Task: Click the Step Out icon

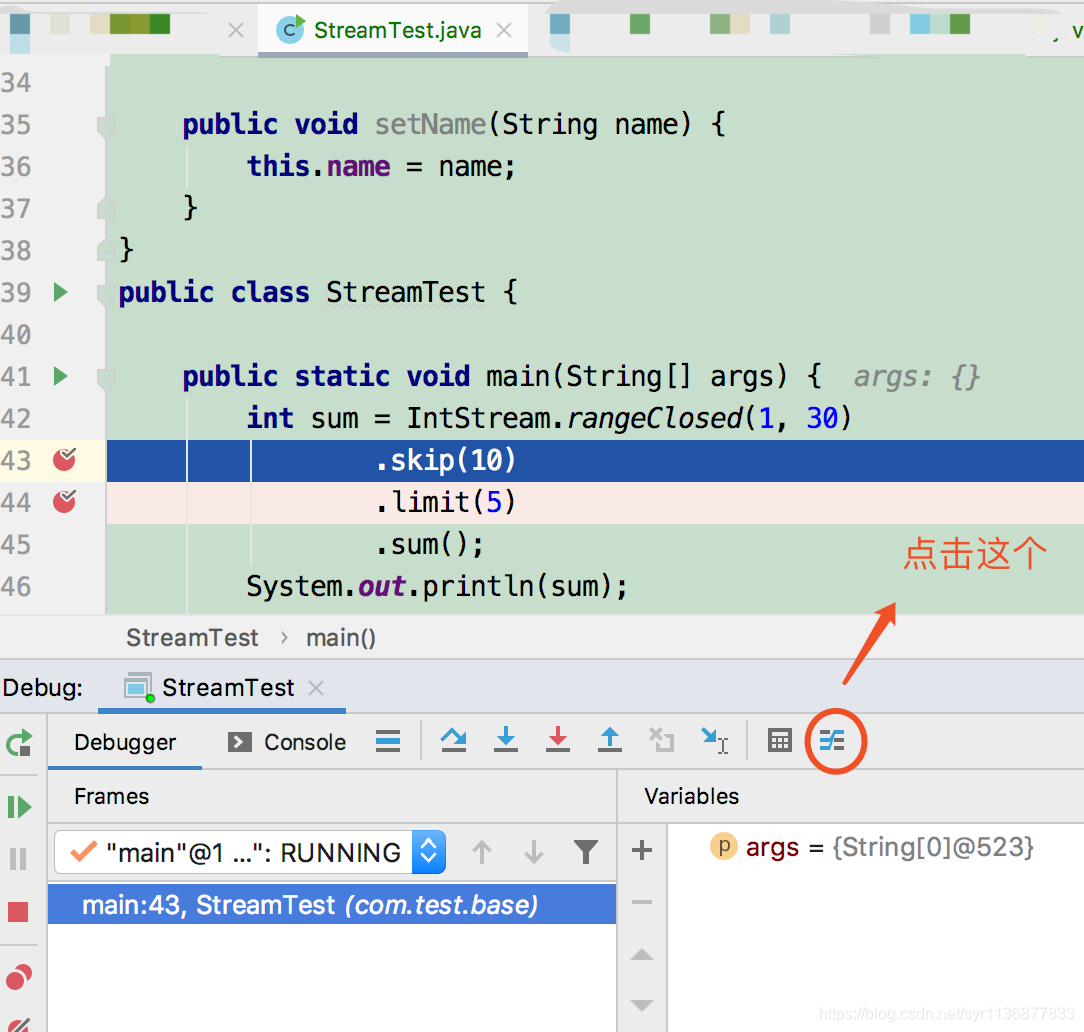Action: tap(610, 740)
